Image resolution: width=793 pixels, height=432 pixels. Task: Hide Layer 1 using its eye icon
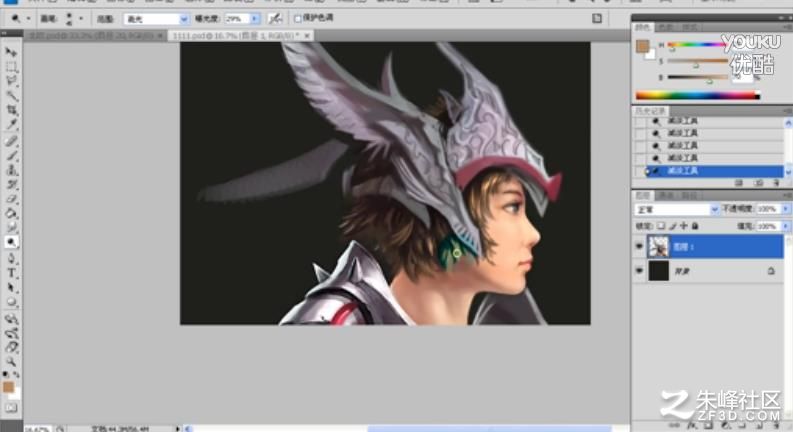pyautogui.click(x=639, y=246)
